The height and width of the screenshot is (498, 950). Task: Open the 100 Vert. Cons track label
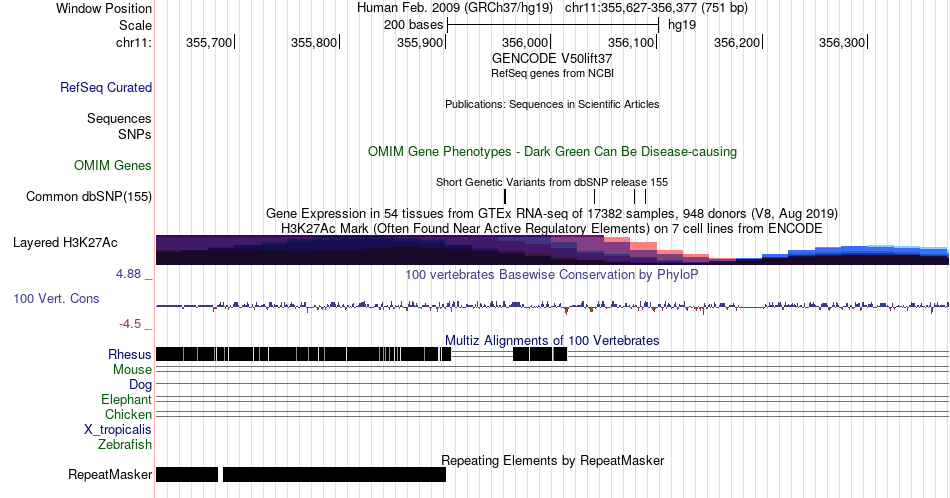tap(56, 298)
